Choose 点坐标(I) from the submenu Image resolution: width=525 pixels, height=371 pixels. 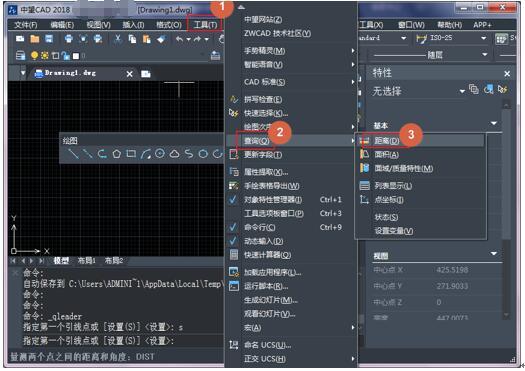pos(421,200)
